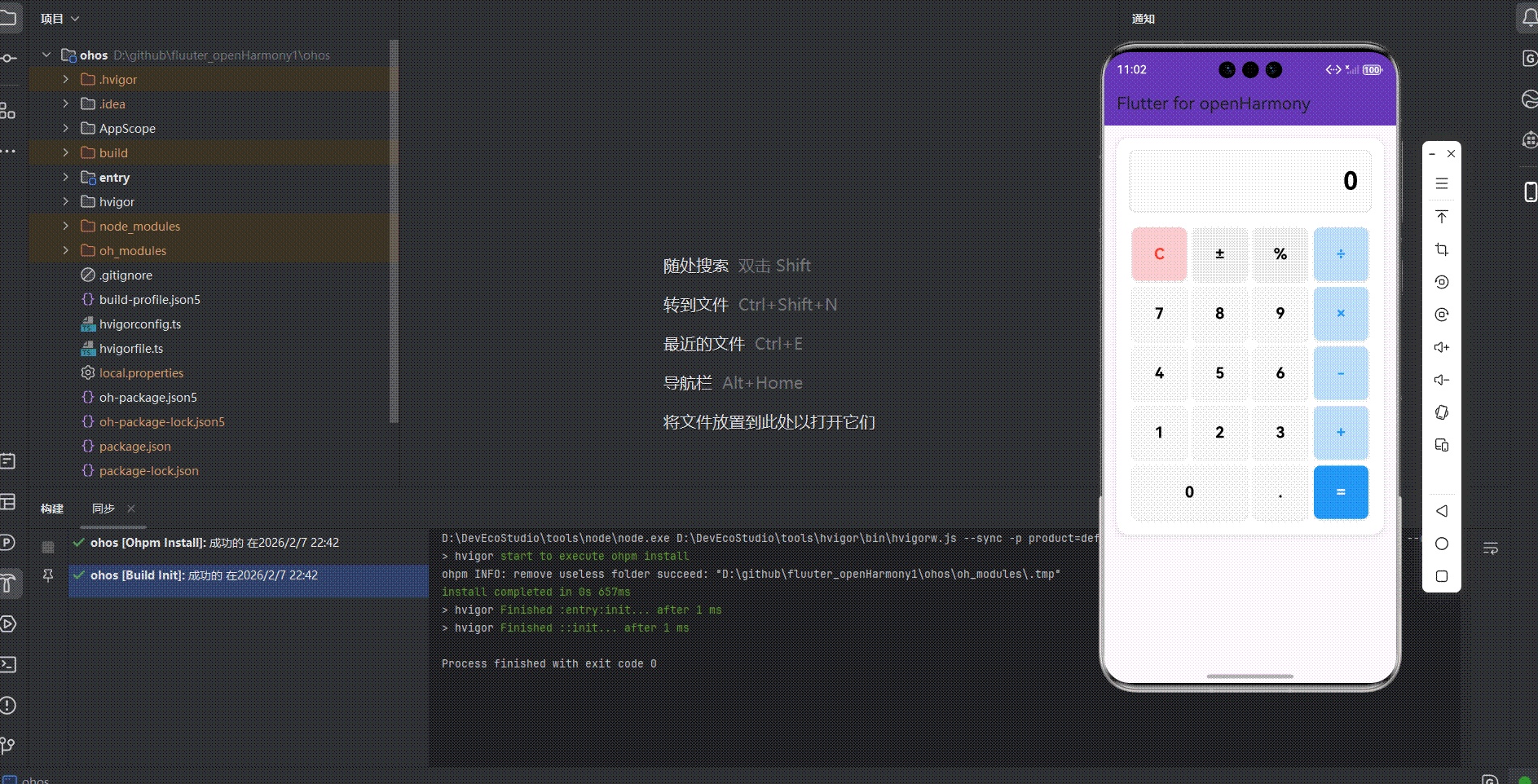Minimize the emulator toolbar panel

1432,153
